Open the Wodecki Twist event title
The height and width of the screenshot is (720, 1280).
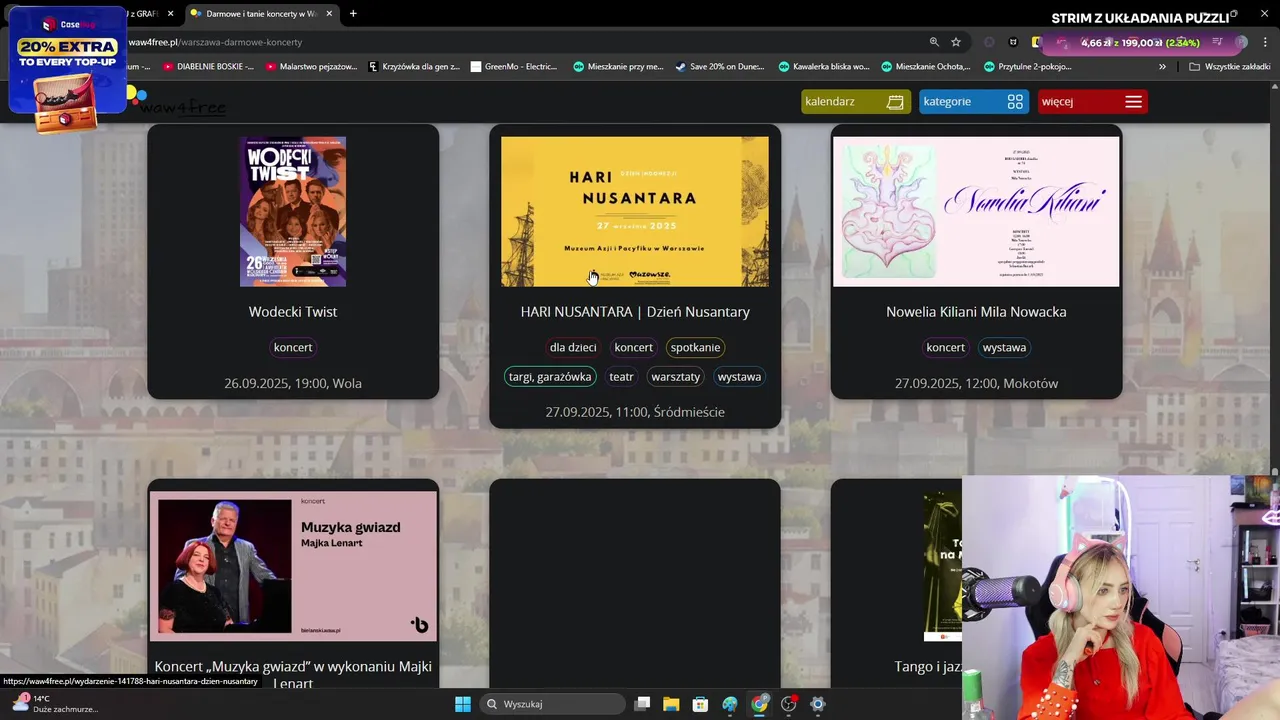coord(293,312)
